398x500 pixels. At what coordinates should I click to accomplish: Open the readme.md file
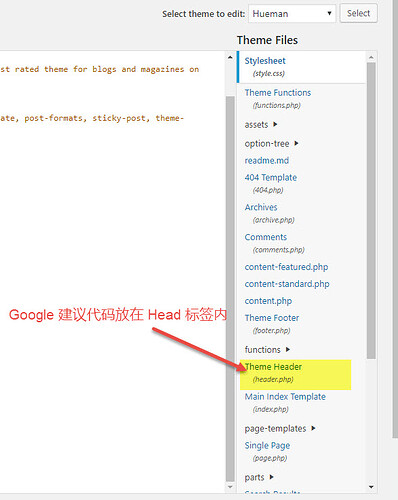pyautogui.click(x=267, y=161)
